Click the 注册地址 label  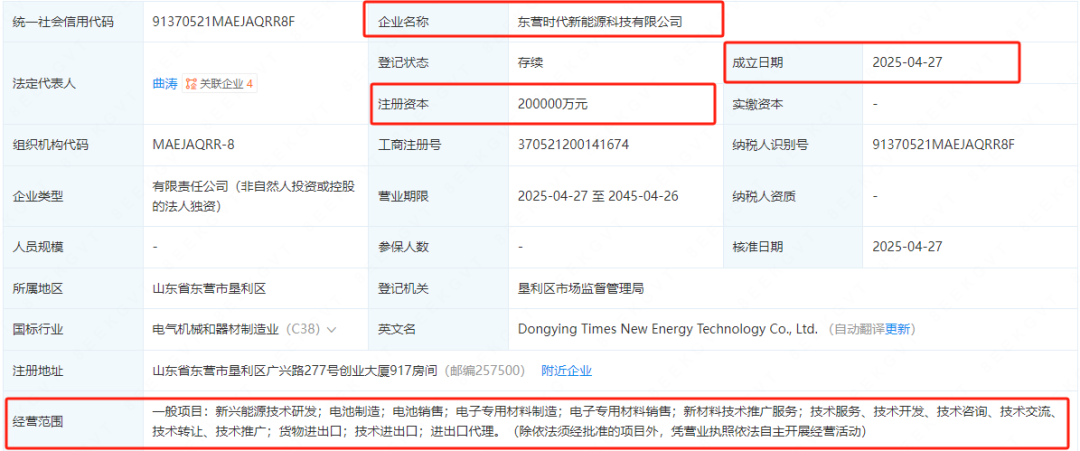pyautogui.click(x=38, y=370)
